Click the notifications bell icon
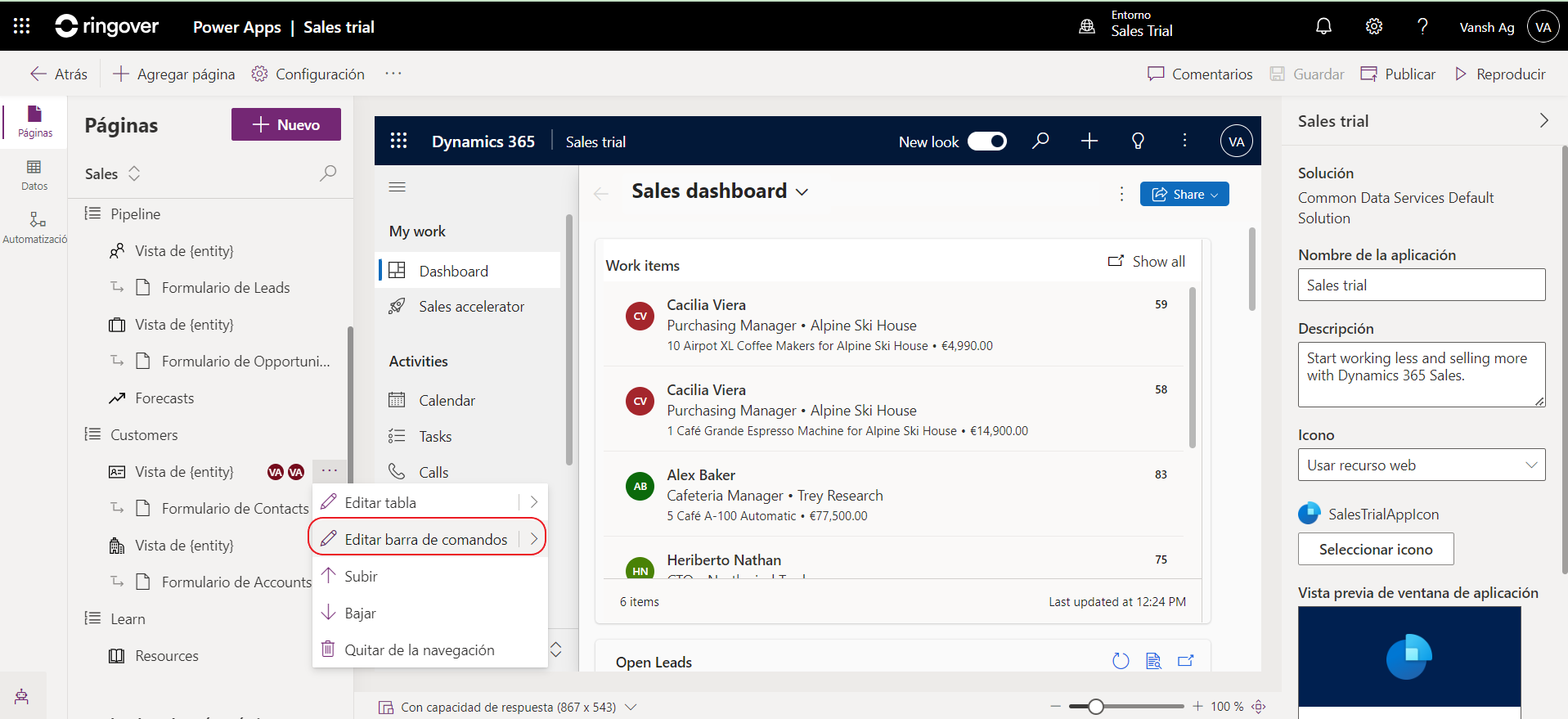1568x719 pixels. point(1323,26)
